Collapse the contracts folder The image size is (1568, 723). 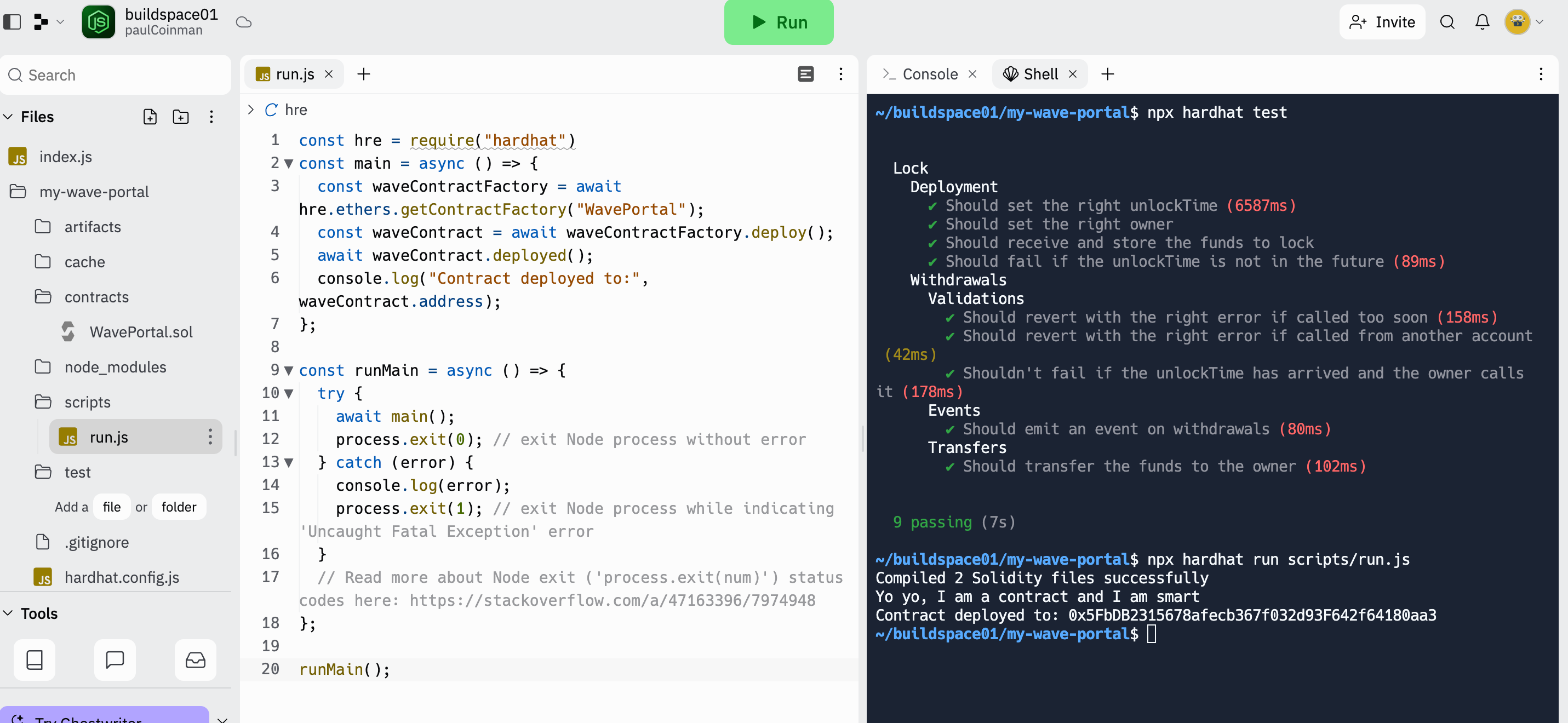[x=96, y=297]
